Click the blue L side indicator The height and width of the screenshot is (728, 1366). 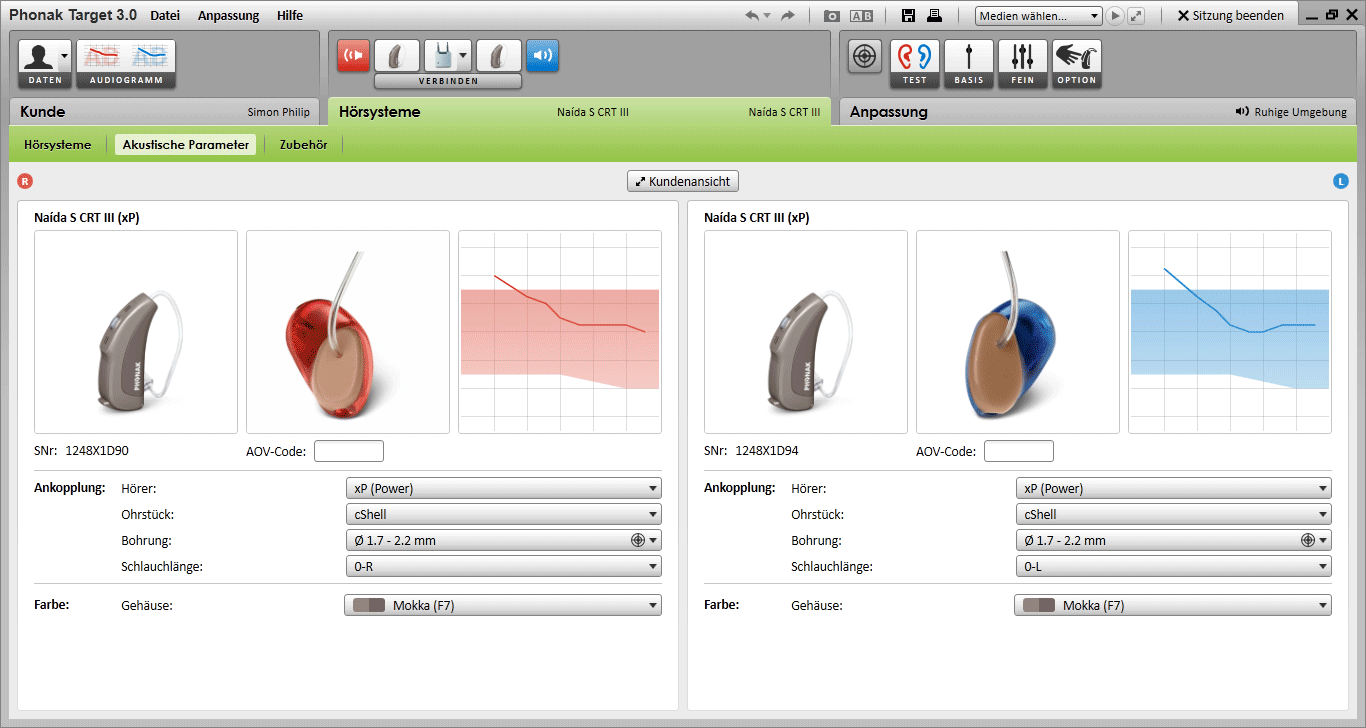[1341, 181]
